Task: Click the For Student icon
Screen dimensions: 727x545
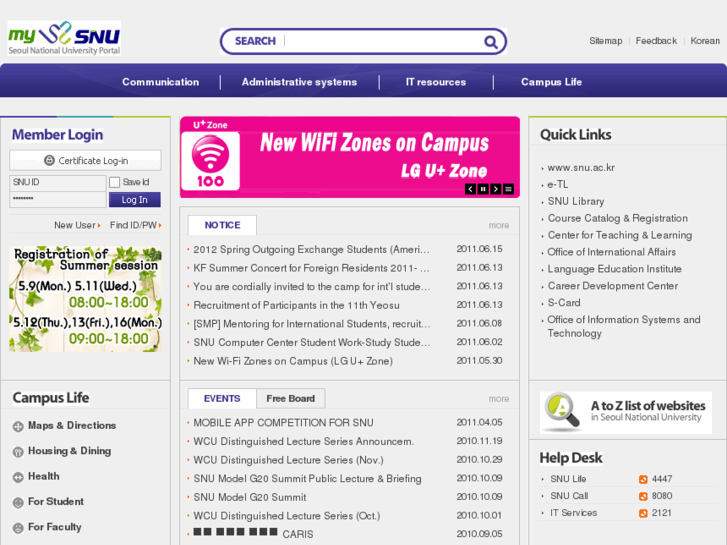Action: click(x=18, y=502)
